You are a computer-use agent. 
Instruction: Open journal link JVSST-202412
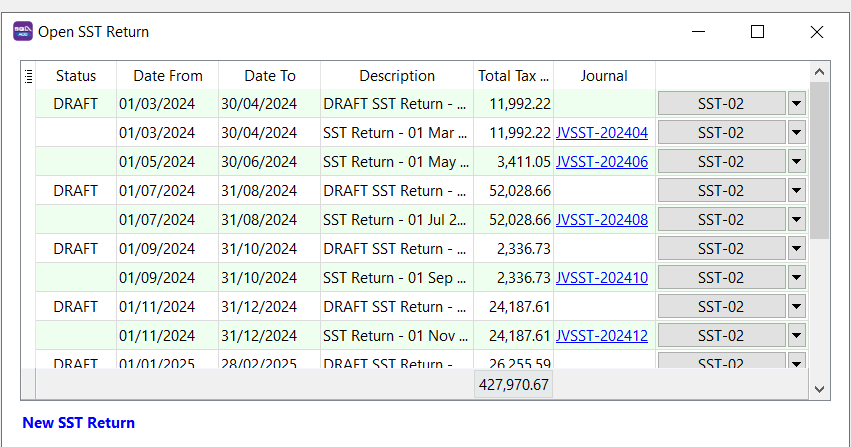601,336
